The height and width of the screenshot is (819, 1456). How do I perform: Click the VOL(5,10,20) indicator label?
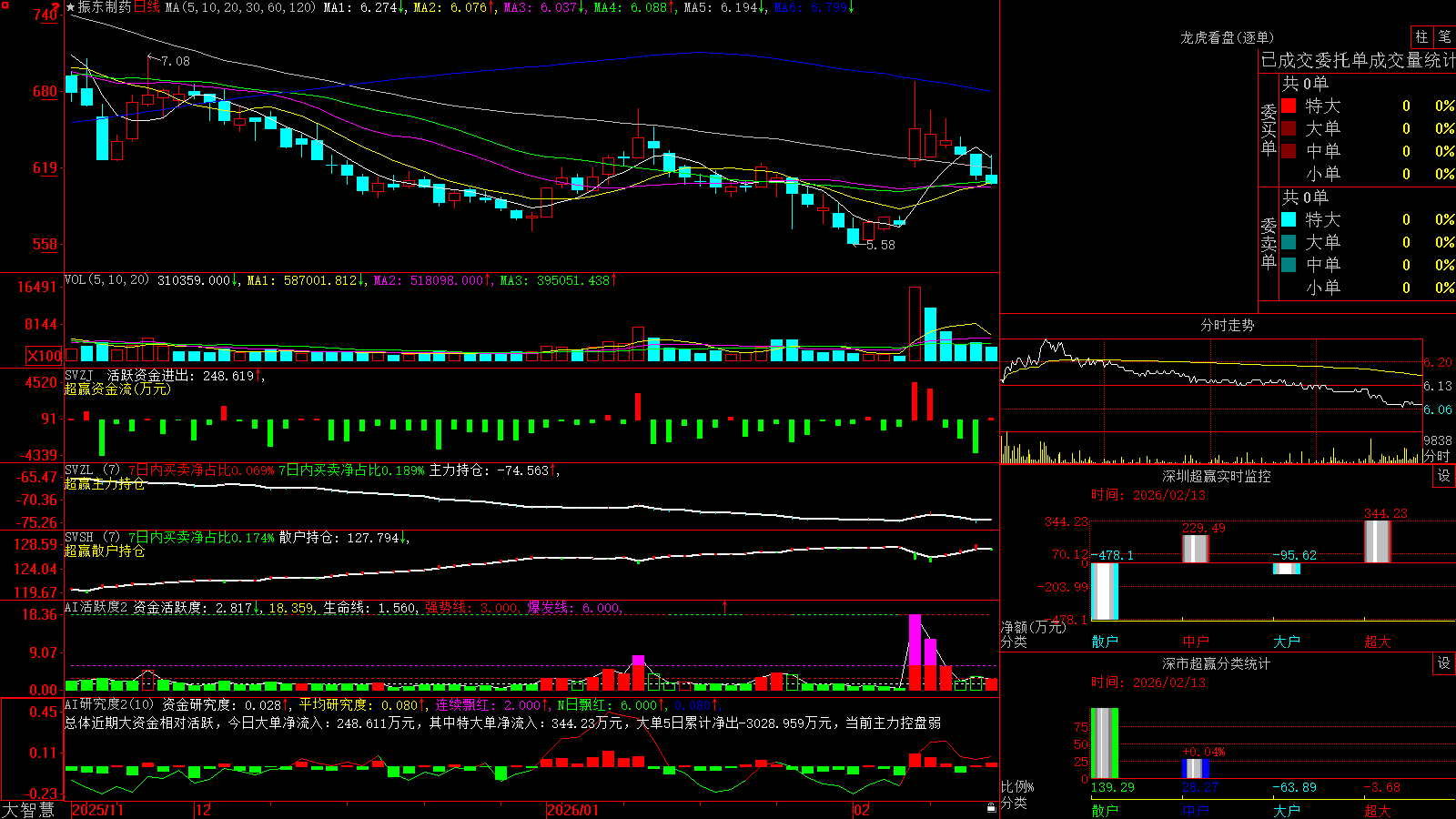(x=107, y=280)
